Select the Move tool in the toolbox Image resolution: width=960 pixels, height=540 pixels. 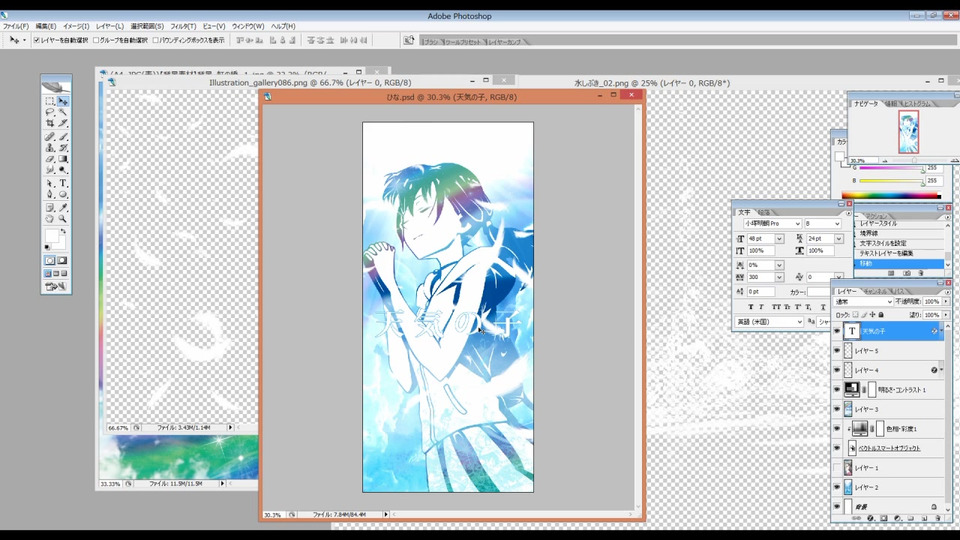click(62, 102)
